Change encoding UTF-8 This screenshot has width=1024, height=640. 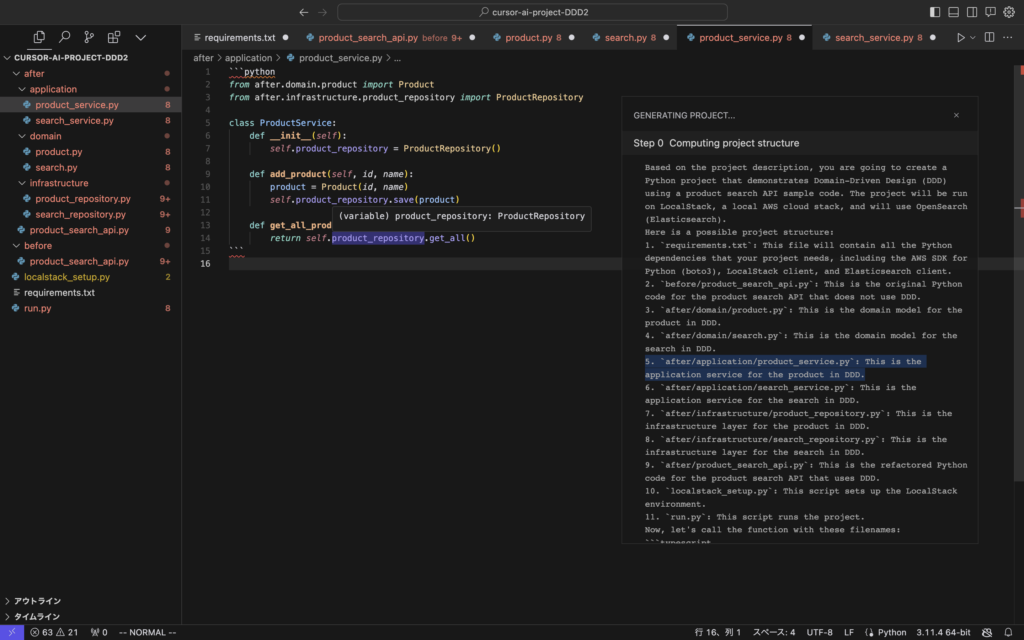coord(820,632)
